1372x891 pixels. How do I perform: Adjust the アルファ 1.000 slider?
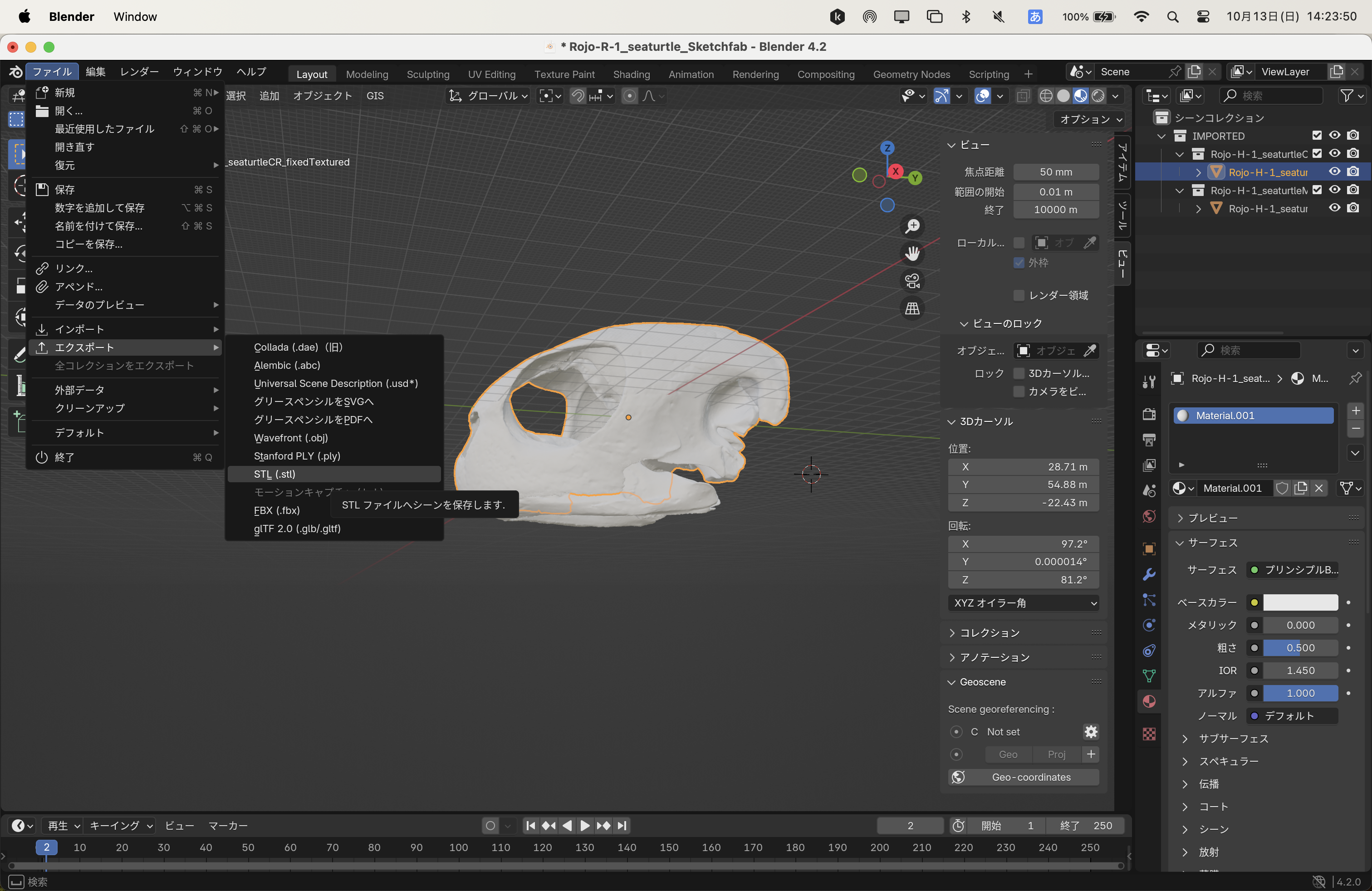point(1300,693)
